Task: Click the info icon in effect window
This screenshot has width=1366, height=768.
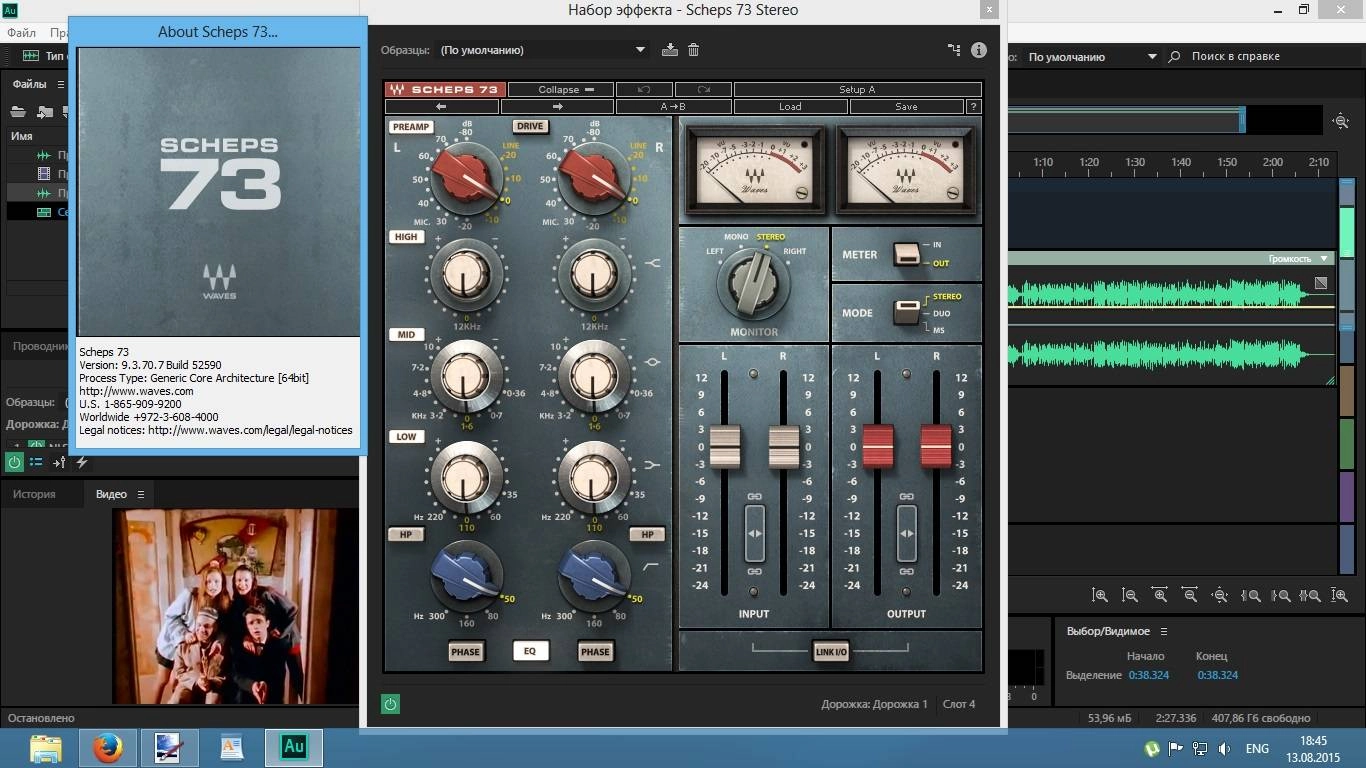Action: pos(979,50)
